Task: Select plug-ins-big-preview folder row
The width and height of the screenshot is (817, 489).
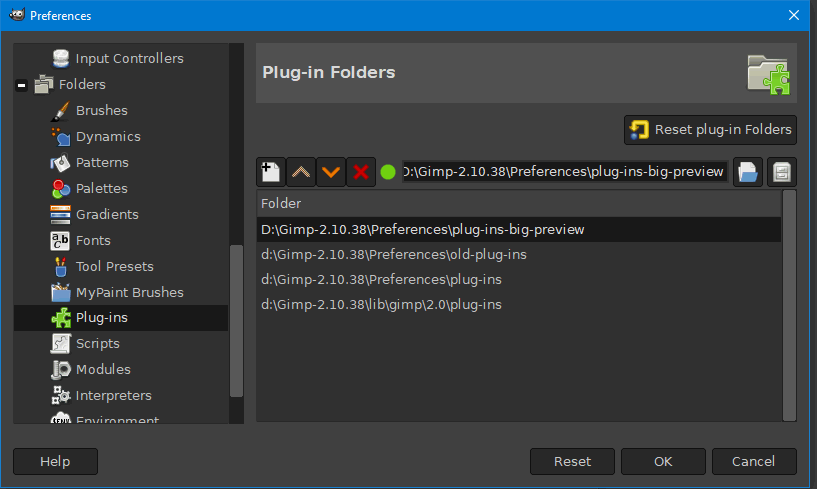Action: click(x=518, y=229)
